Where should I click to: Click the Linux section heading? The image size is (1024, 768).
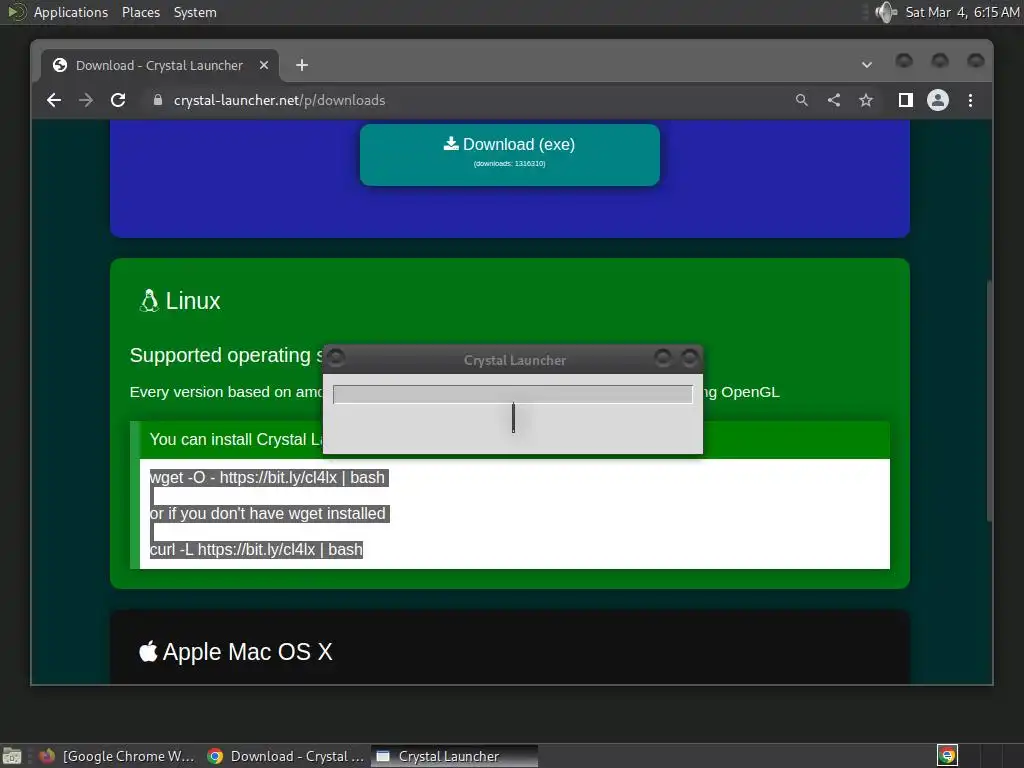tap(180, 300)
